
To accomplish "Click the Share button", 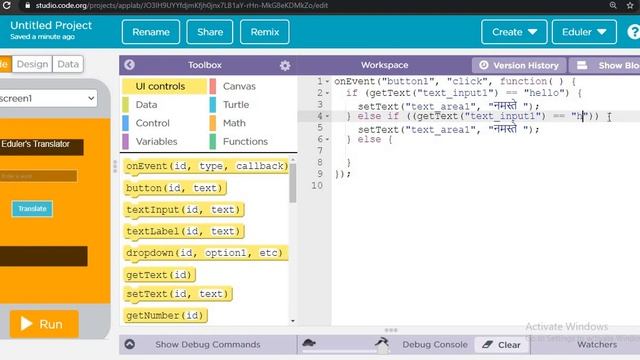I will coord(210,32).
